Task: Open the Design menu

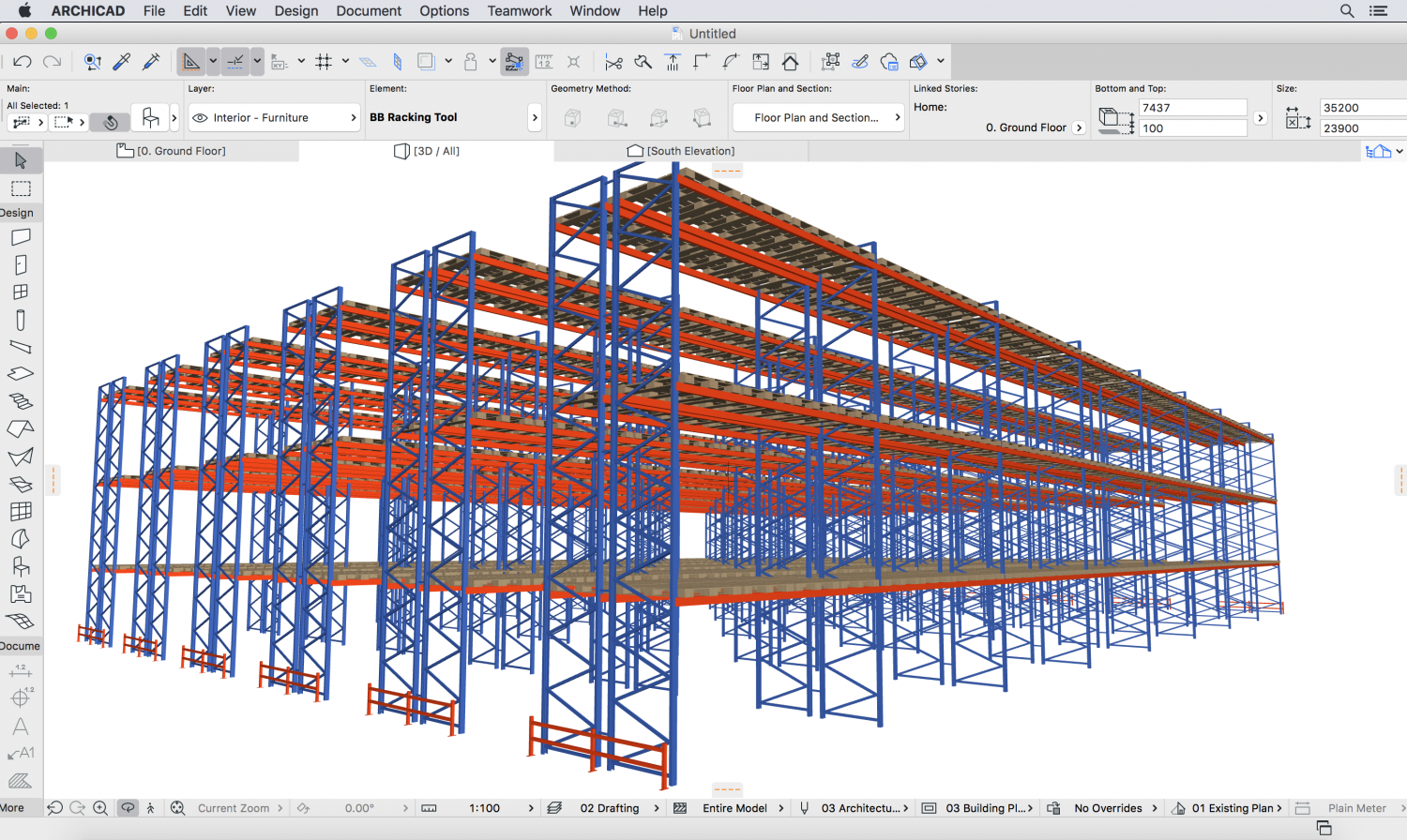Action: point(296,11)
